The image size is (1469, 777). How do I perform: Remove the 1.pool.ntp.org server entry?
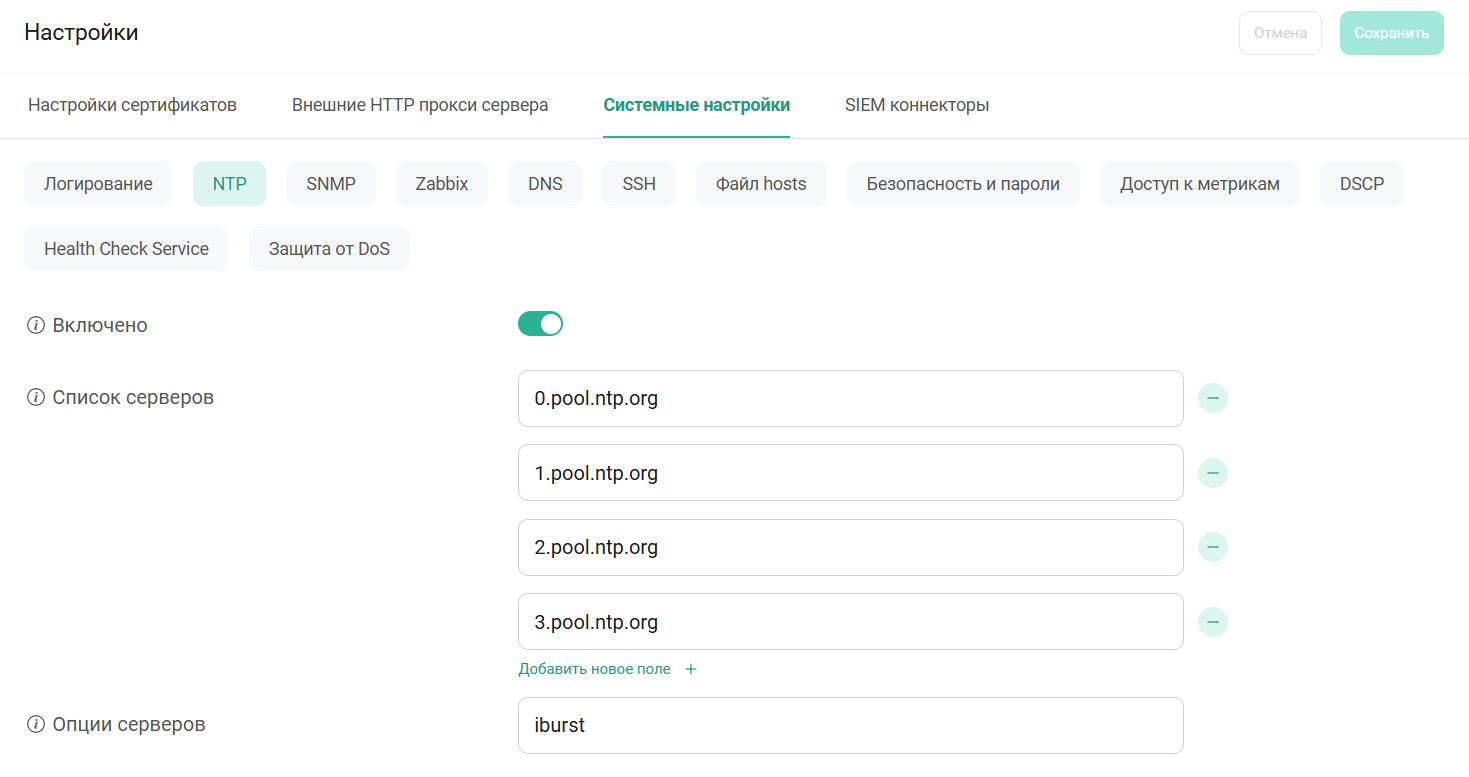click(x=1212, y=473)
